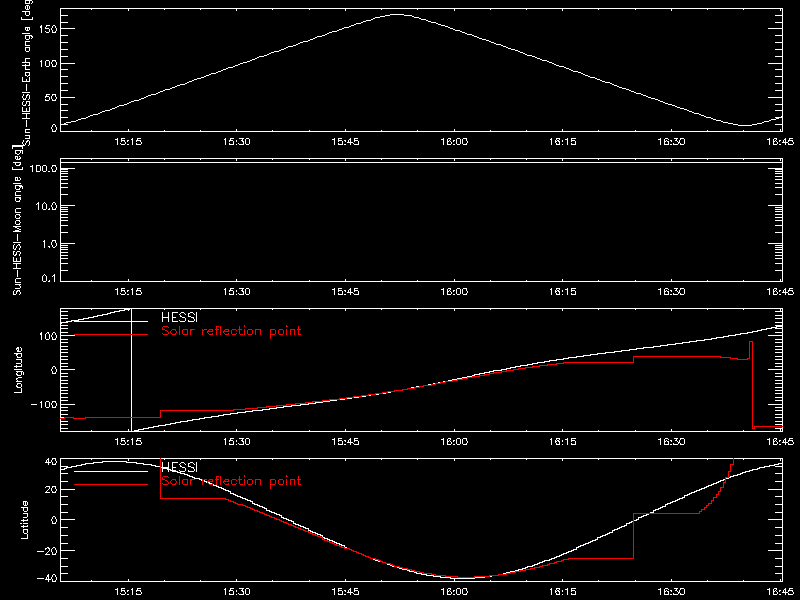Image resolution: width=800 pixels, height=600 pixels.
Task: Click '15:15' time label under Latitude plot
Action: (128, 592)
